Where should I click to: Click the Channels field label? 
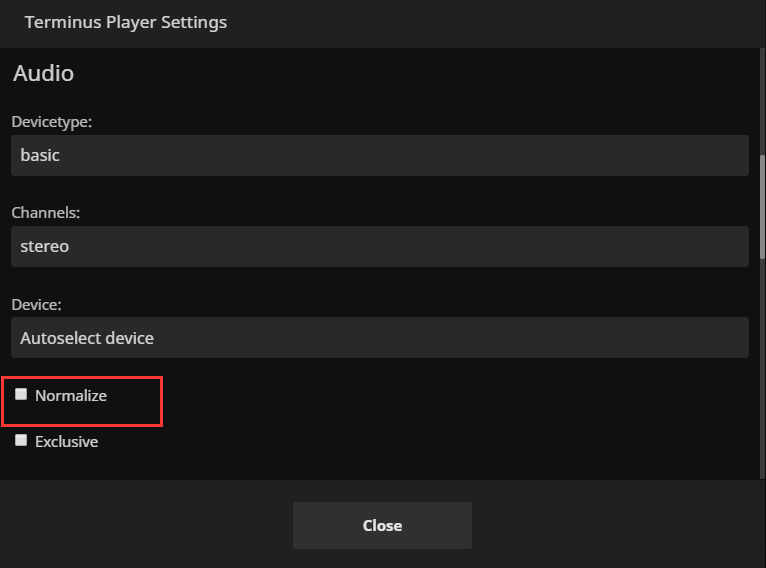click(46, 213)
